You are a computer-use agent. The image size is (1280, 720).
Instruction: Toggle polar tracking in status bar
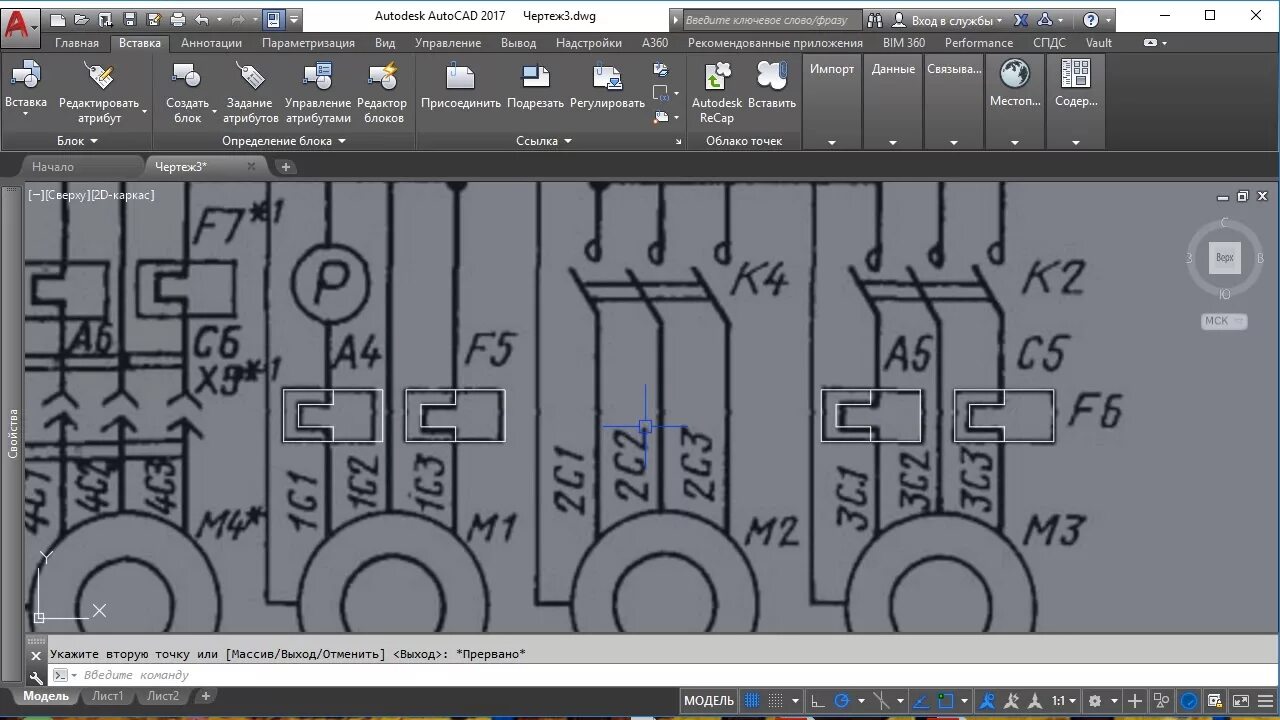click(x=842, y=701)
